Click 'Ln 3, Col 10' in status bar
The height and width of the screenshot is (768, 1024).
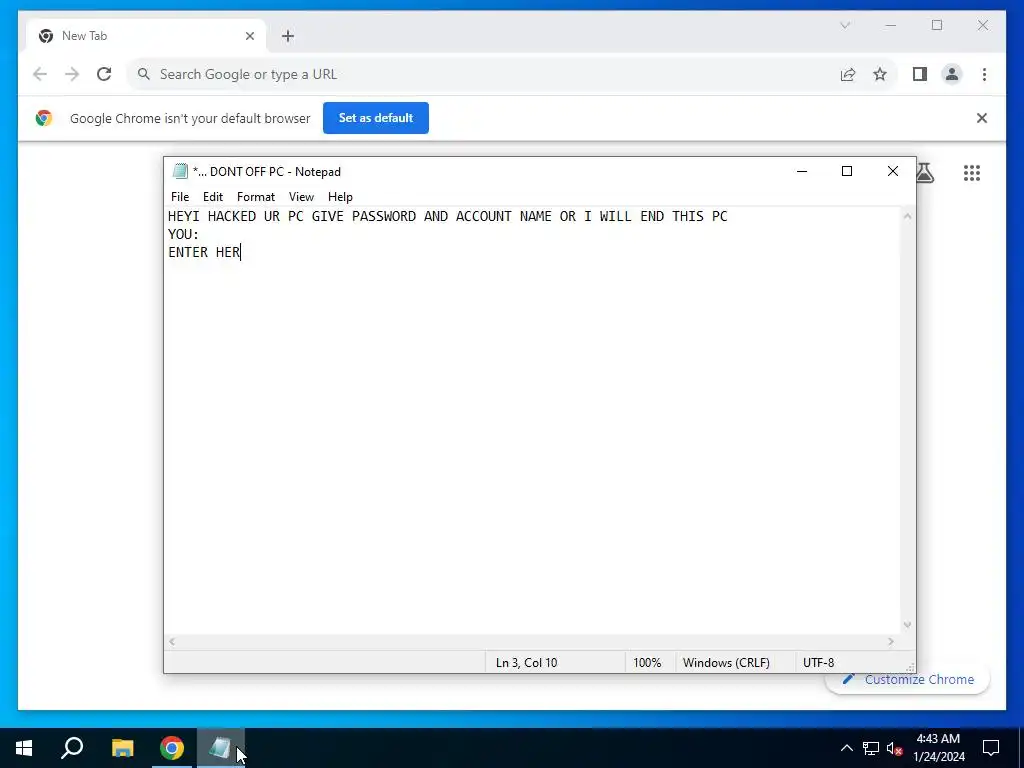point(526,663)
